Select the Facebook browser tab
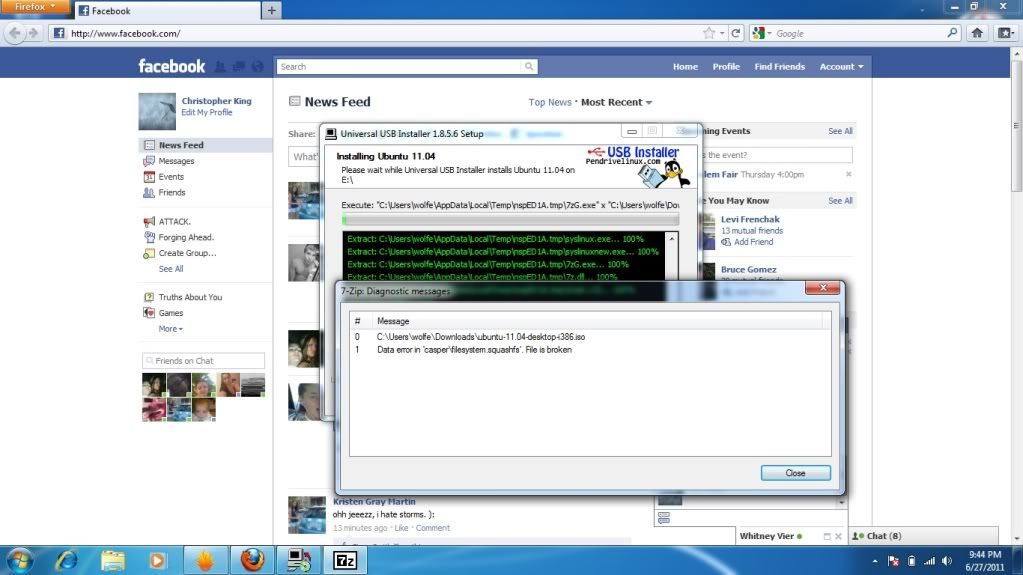The height and width of the screenshot is (575, 1023). pyautogui.click(x=167, y=10)
